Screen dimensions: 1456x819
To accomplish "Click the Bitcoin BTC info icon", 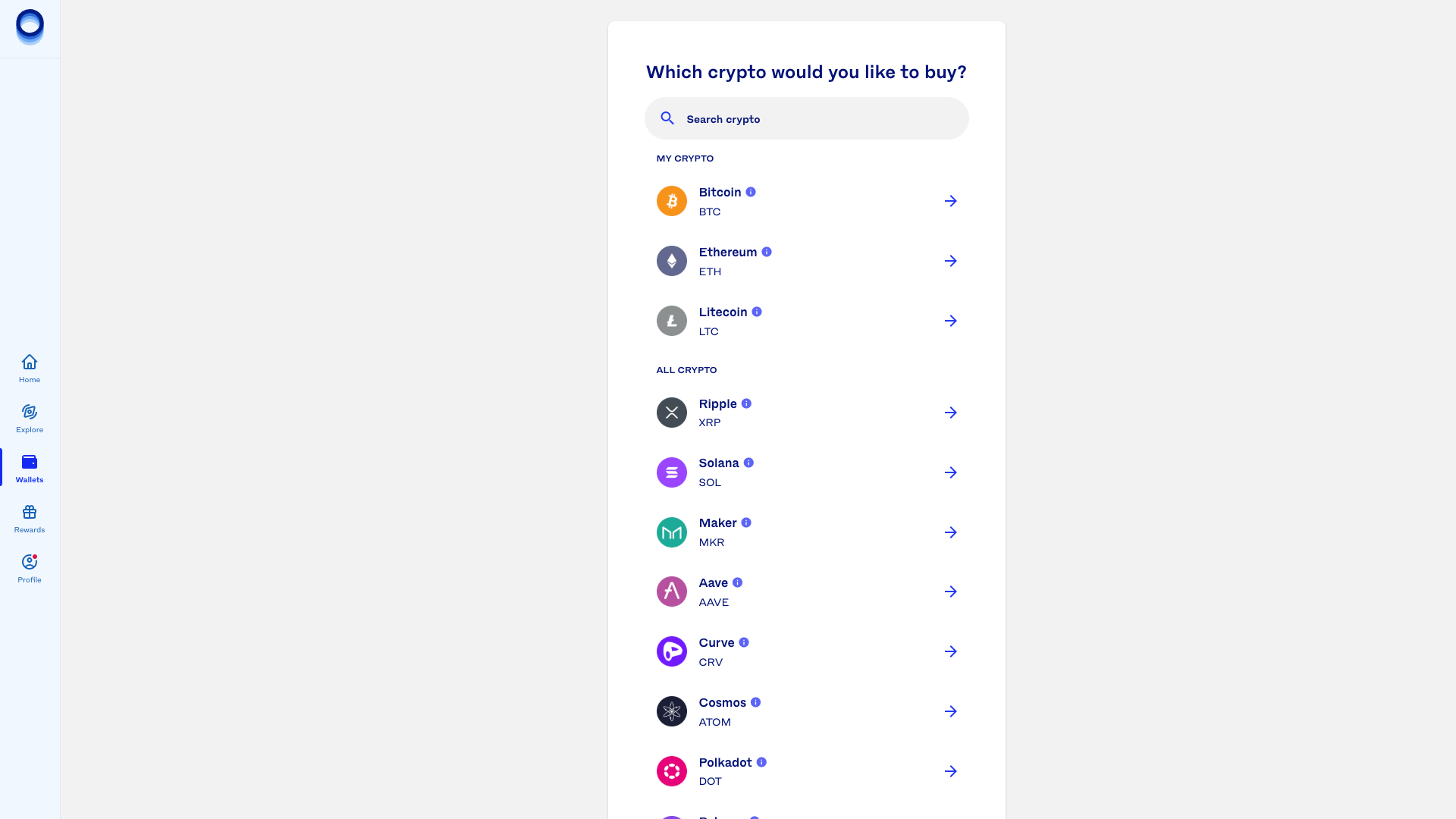I will coord(752,192).
